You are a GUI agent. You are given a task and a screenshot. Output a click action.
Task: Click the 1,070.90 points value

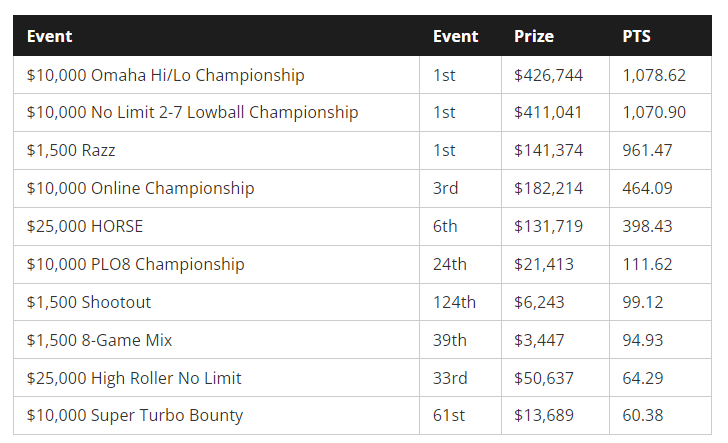pyautogui.click(x=654, y=113)
